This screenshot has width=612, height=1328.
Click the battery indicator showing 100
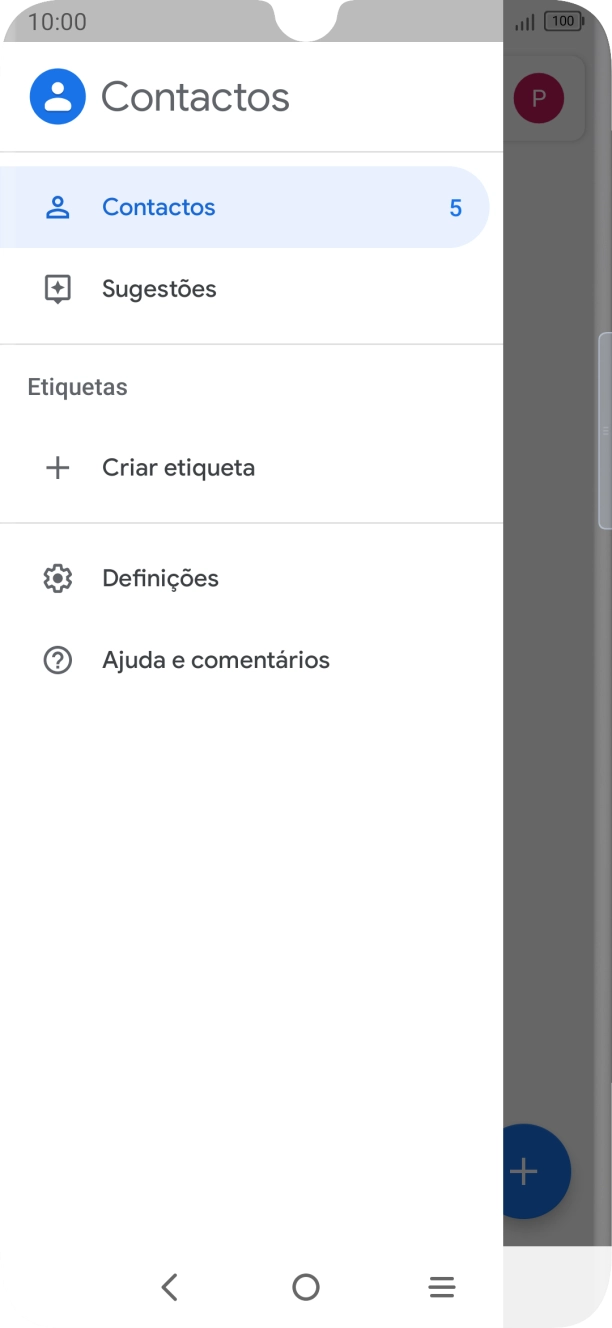tap(563, 20)
